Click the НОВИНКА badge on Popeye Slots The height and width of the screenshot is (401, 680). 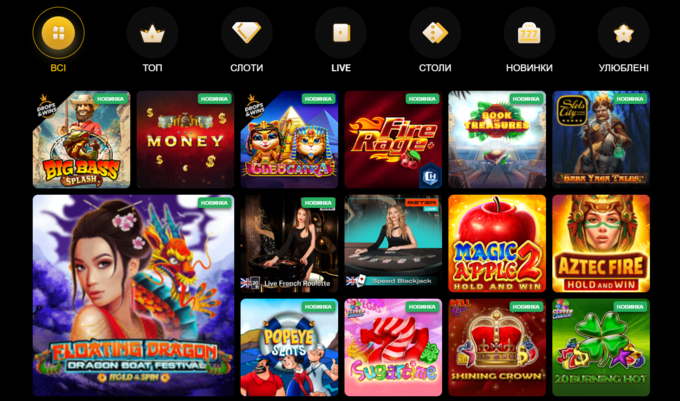(x=318, y=306)
